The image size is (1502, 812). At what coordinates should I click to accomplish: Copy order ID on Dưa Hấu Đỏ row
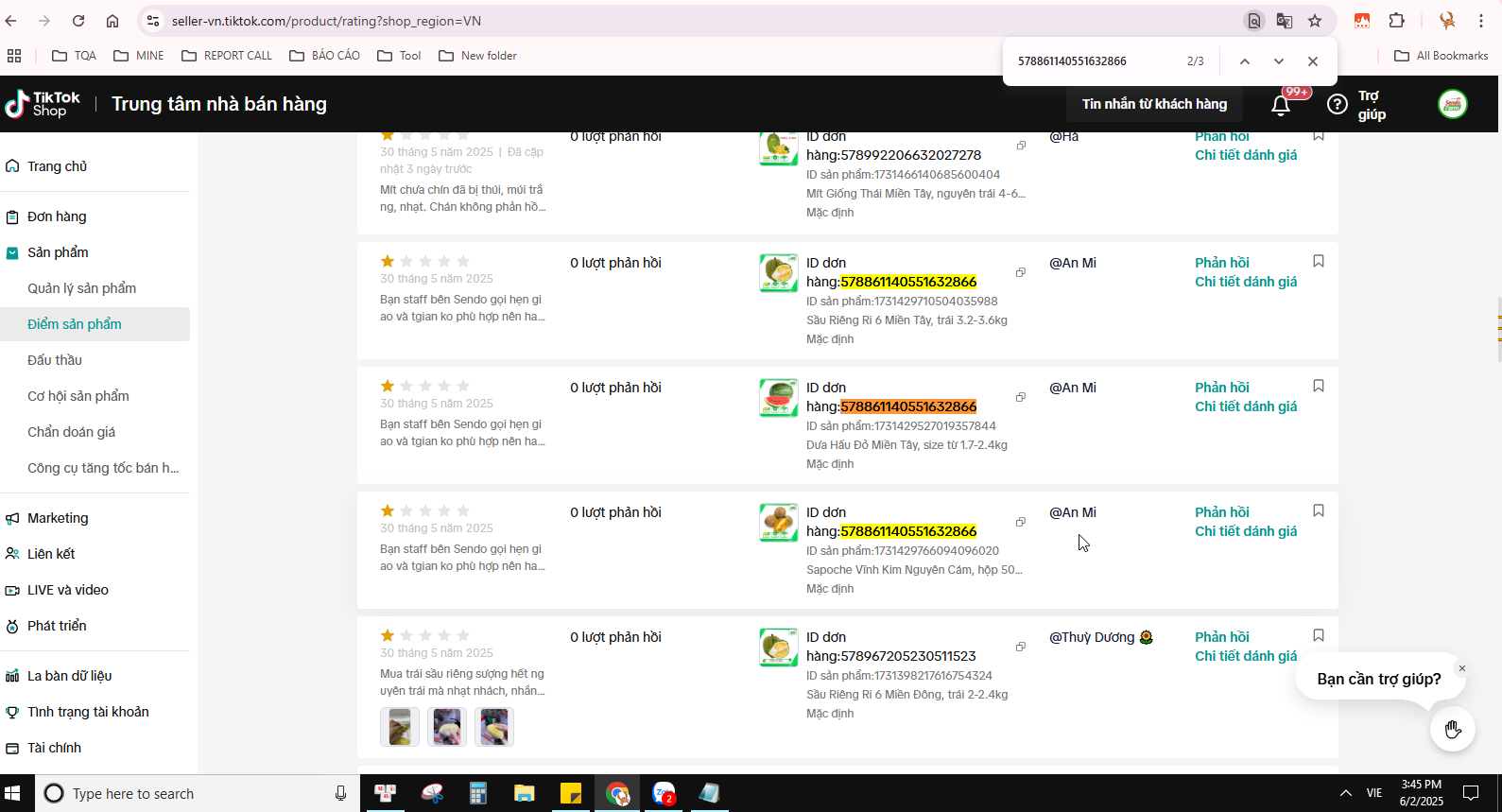coord(1021,397)
